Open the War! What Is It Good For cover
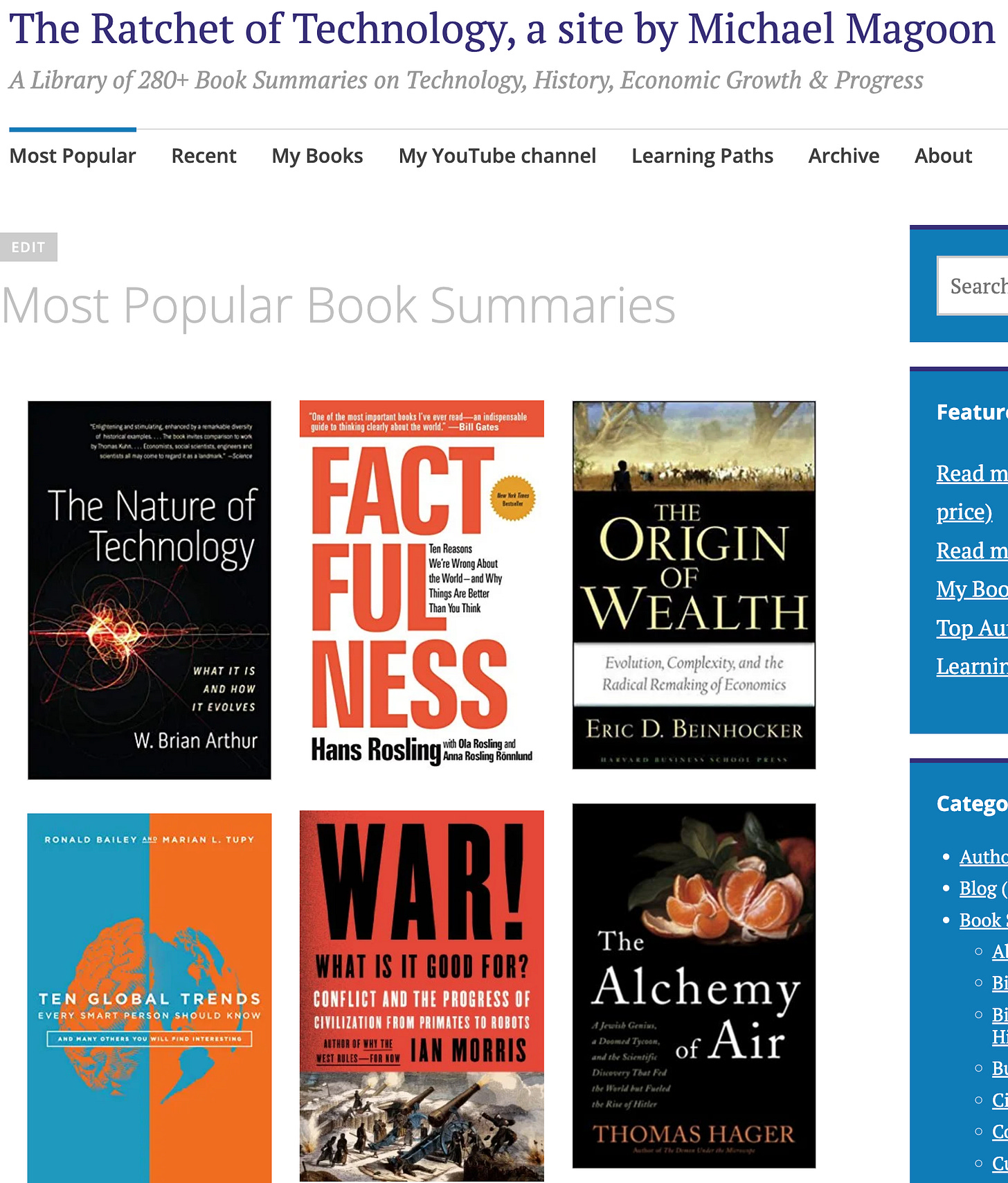Viewport: 1008px width, 1183px height. point(422,996)
